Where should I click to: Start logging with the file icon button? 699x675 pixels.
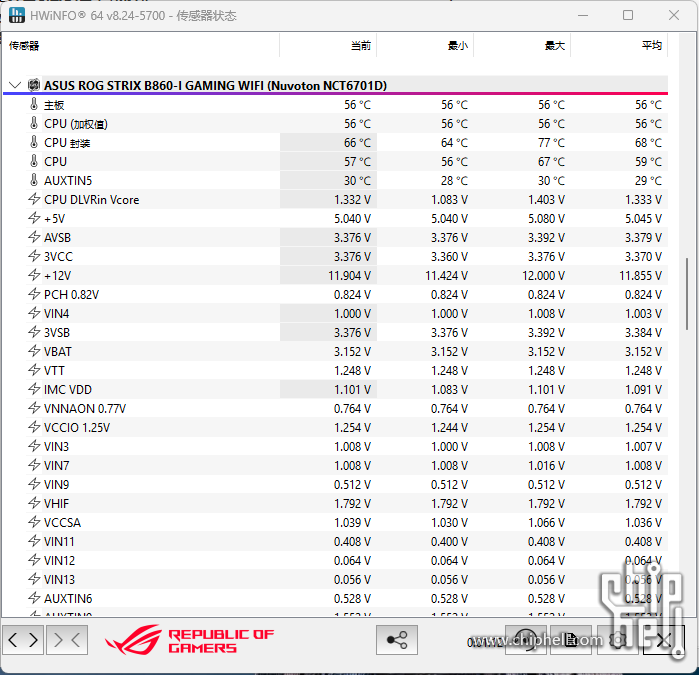tap(571, 640)
